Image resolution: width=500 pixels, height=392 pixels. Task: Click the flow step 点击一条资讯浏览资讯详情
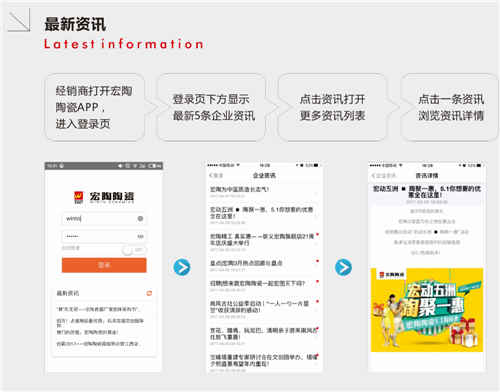click(450, 107)
